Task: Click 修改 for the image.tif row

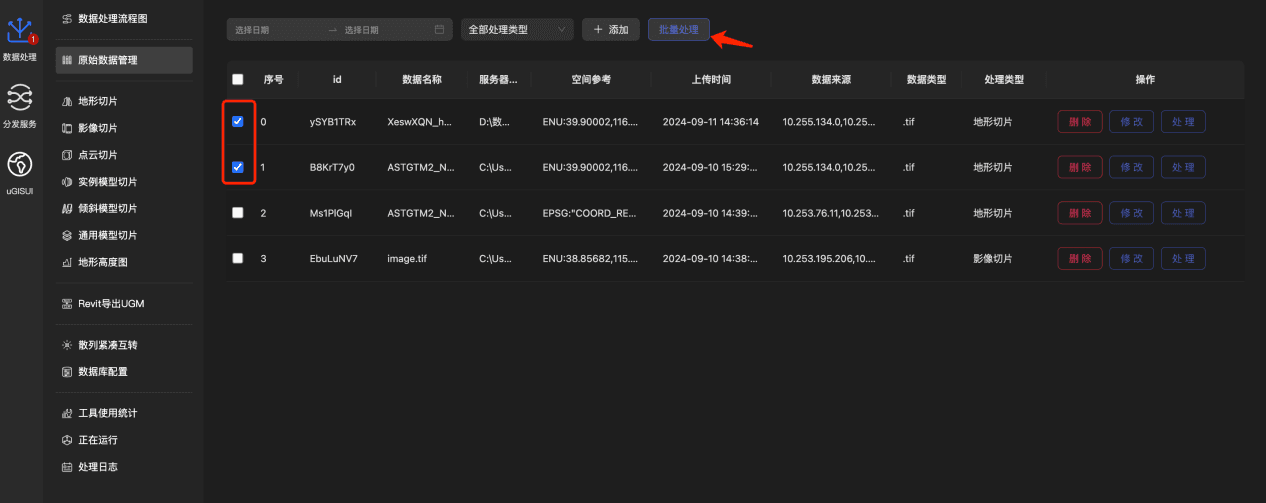Action: (x=1131, y=258)
